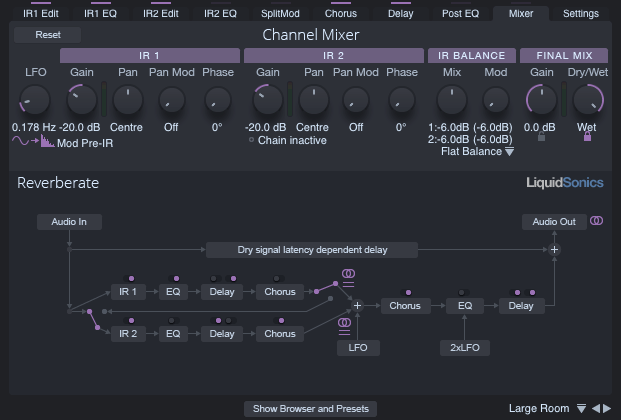Toggle the enable dot above IR 1 chain EQ
This screenshot has height=420, width=621.
pyautogui.click(x=176, y=279)
